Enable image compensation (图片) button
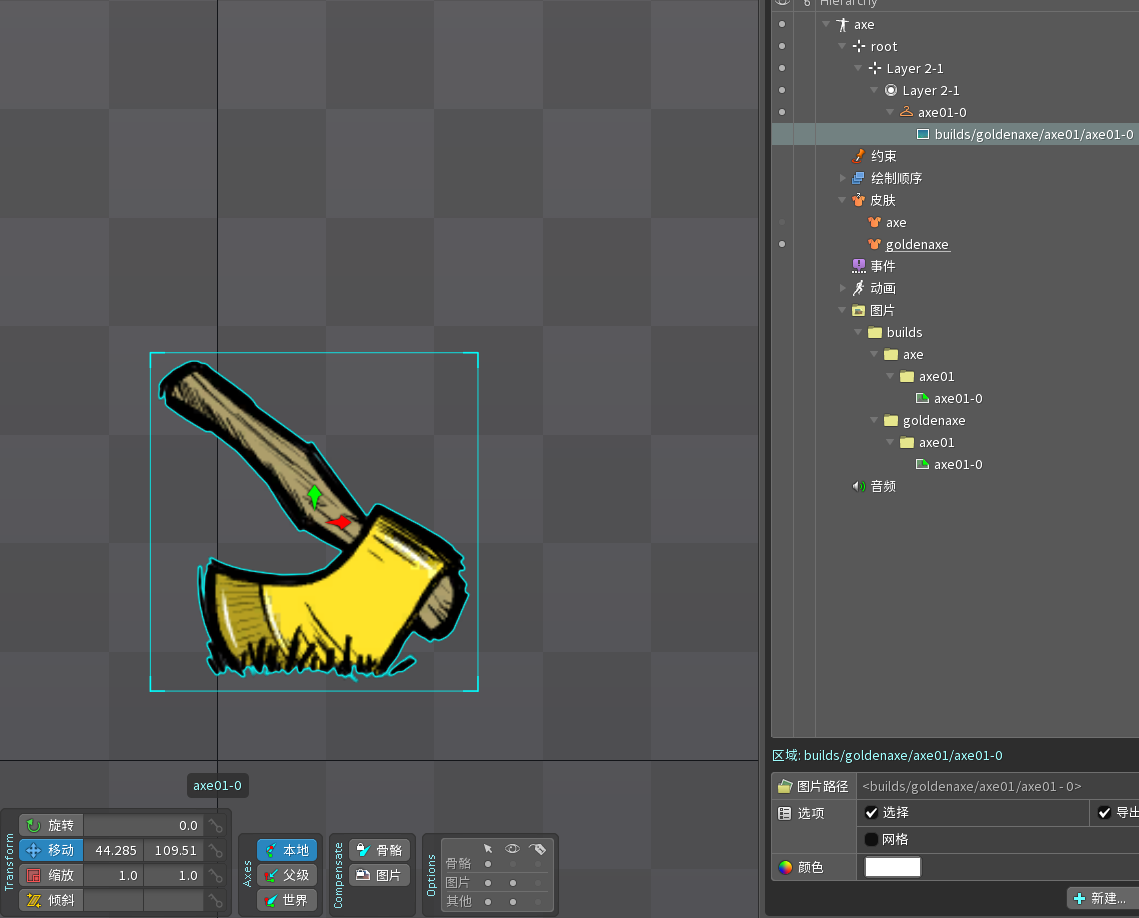 coord(380,875)
